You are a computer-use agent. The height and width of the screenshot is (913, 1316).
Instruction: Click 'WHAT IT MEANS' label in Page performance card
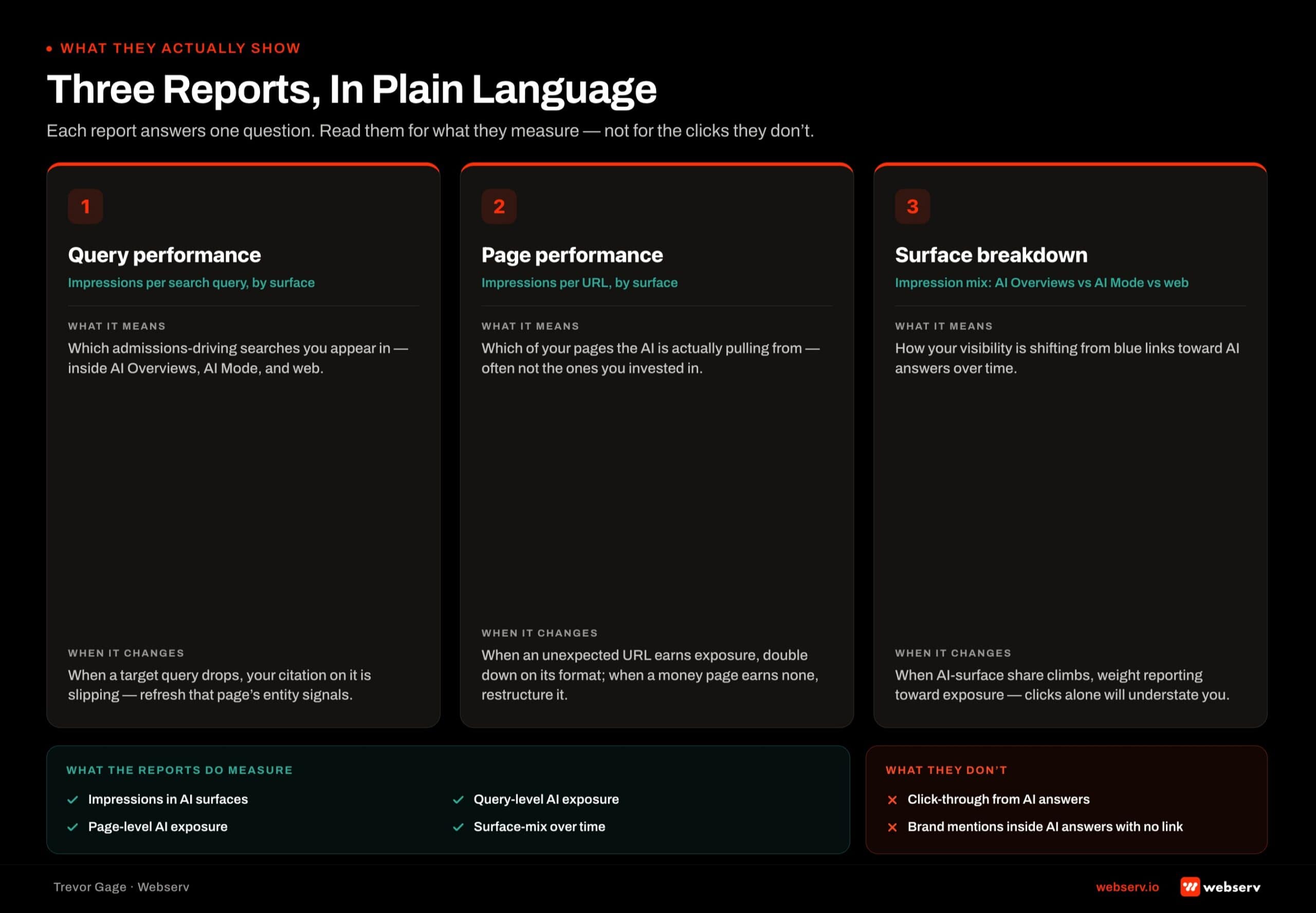click(x=530, y=326)
